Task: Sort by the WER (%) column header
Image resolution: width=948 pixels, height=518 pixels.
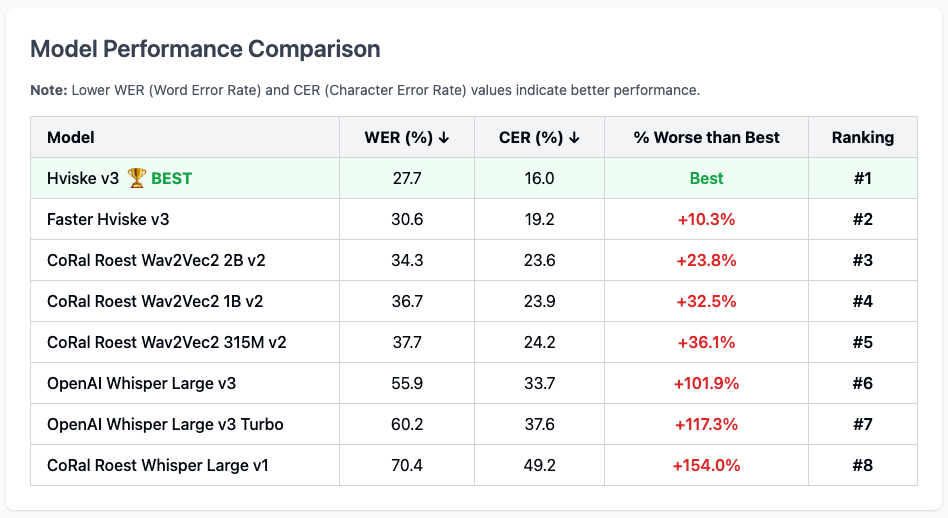Action: 406,137
